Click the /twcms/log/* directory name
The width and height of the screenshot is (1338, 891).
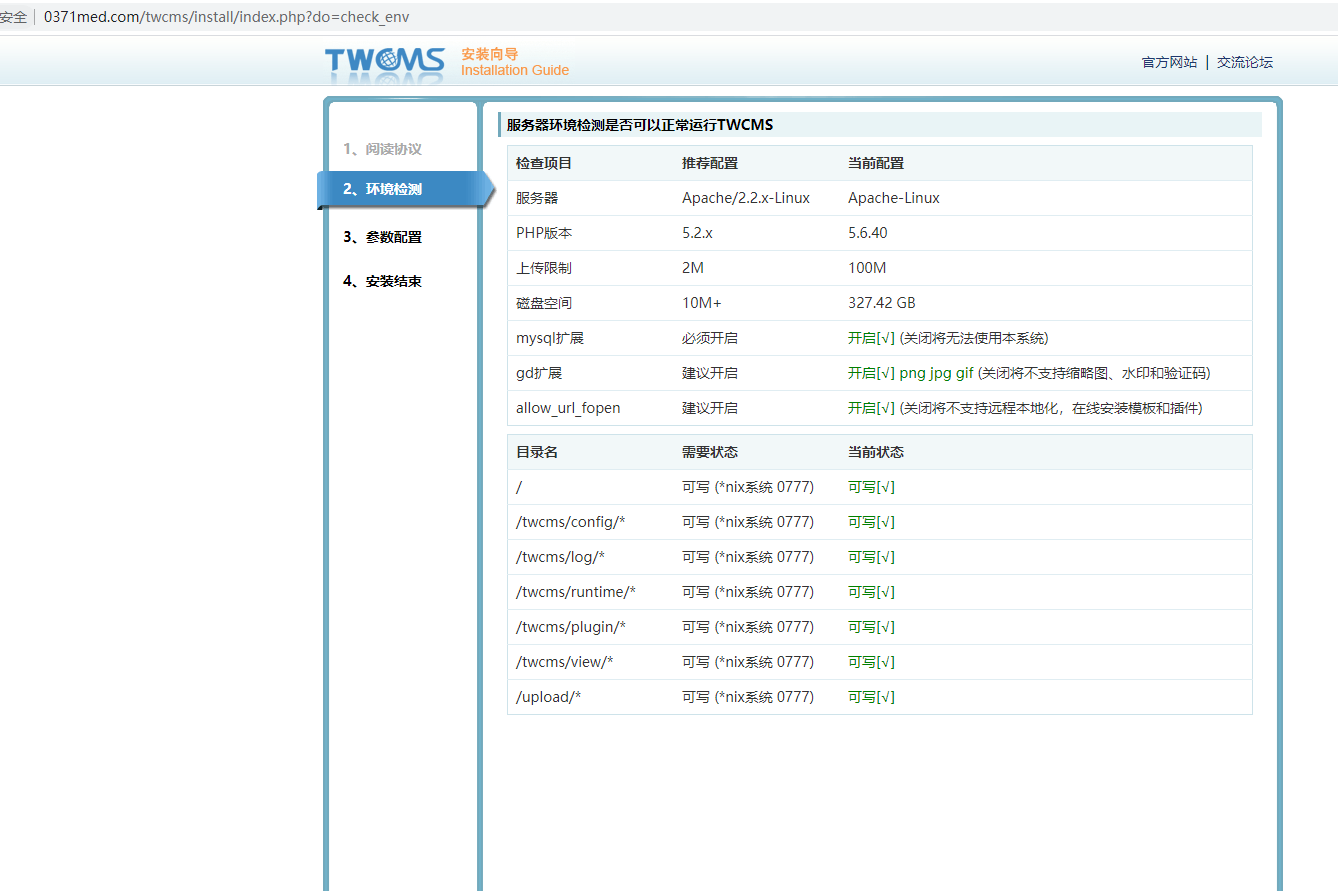pyautogui.click(x=560, y=557)
